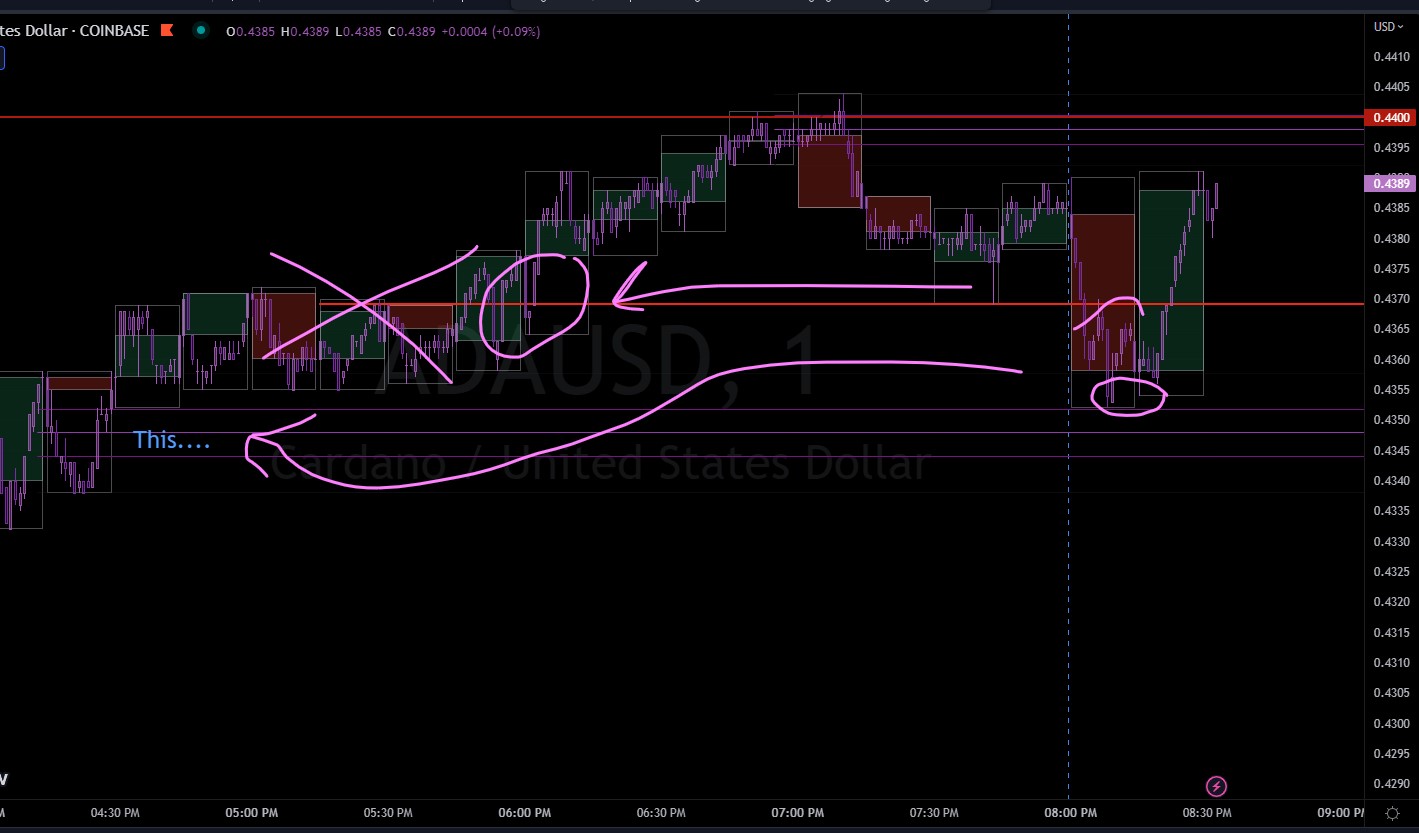Click the 0.4395 price scale label

pos(1391,148)
